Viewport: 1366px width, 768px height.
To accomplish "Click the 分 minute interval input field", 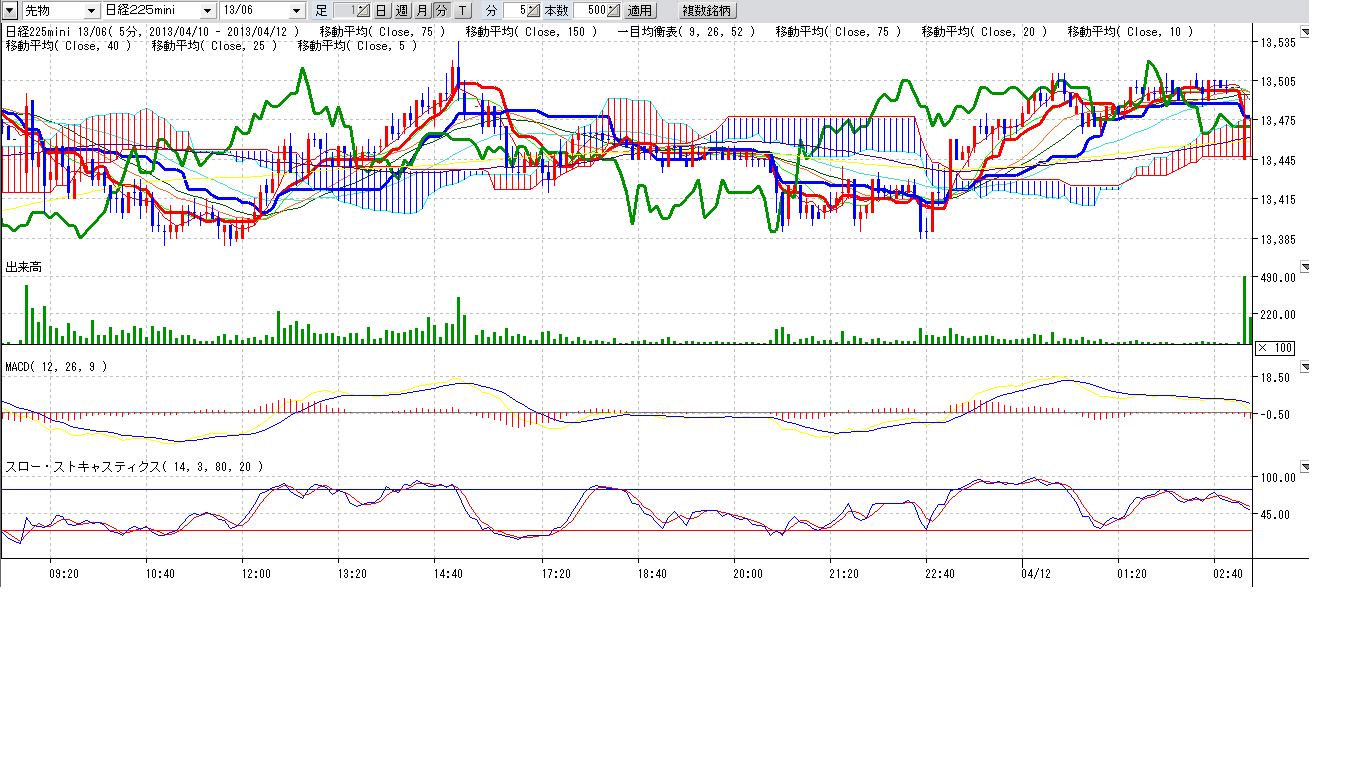I will tap(515, 10).
